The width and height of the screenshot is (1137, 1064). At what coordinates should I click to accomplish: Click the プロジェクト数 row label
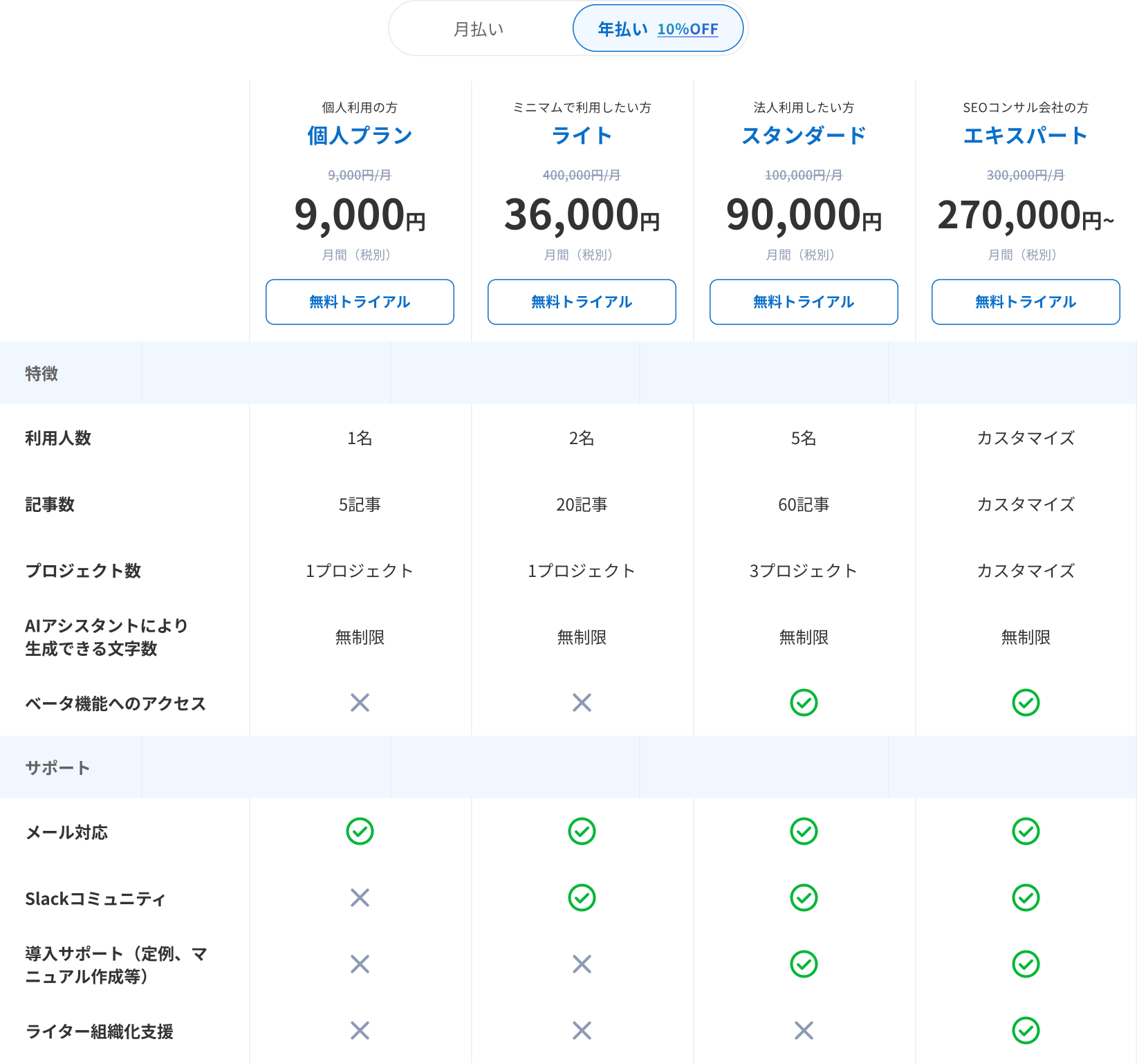point(83,571)
